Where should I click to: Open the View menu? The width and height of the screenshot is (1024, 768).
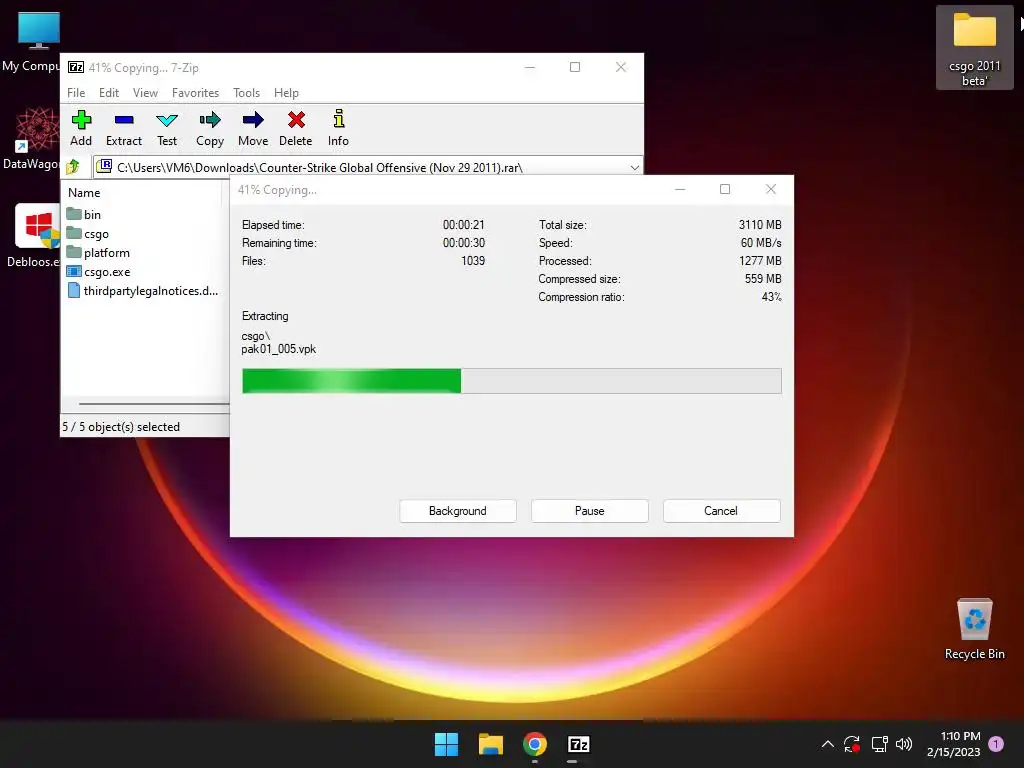(146, 93)
